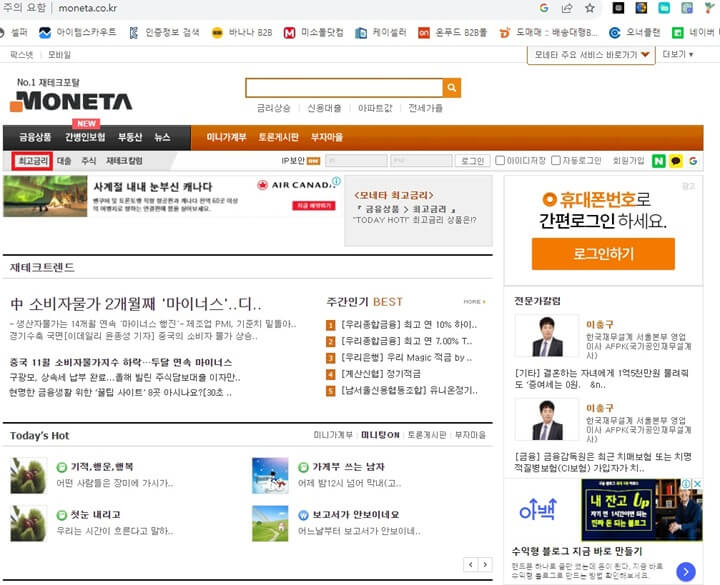The image size is (720, 585).
Task: Open the 미니가계부 menu
Action: click(226, 137)
